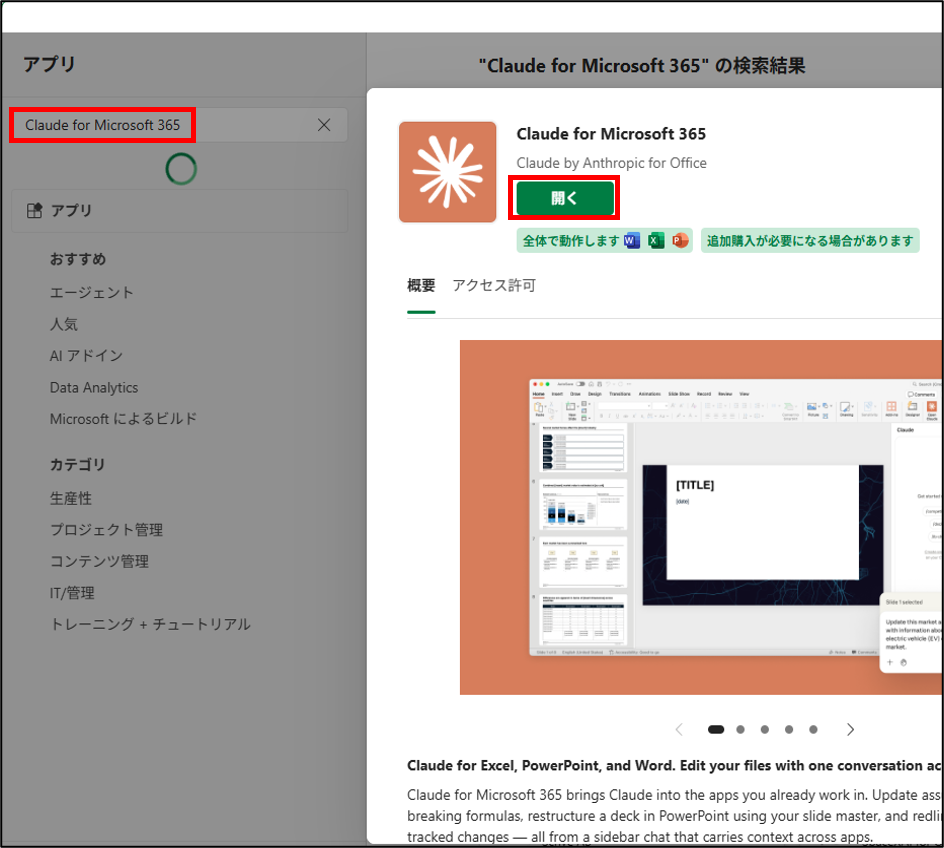The height and width of the screenshot is (848, 944).
Task: Select the PowerPoint icon in the compatibility badge
Action: pos(680,241)
